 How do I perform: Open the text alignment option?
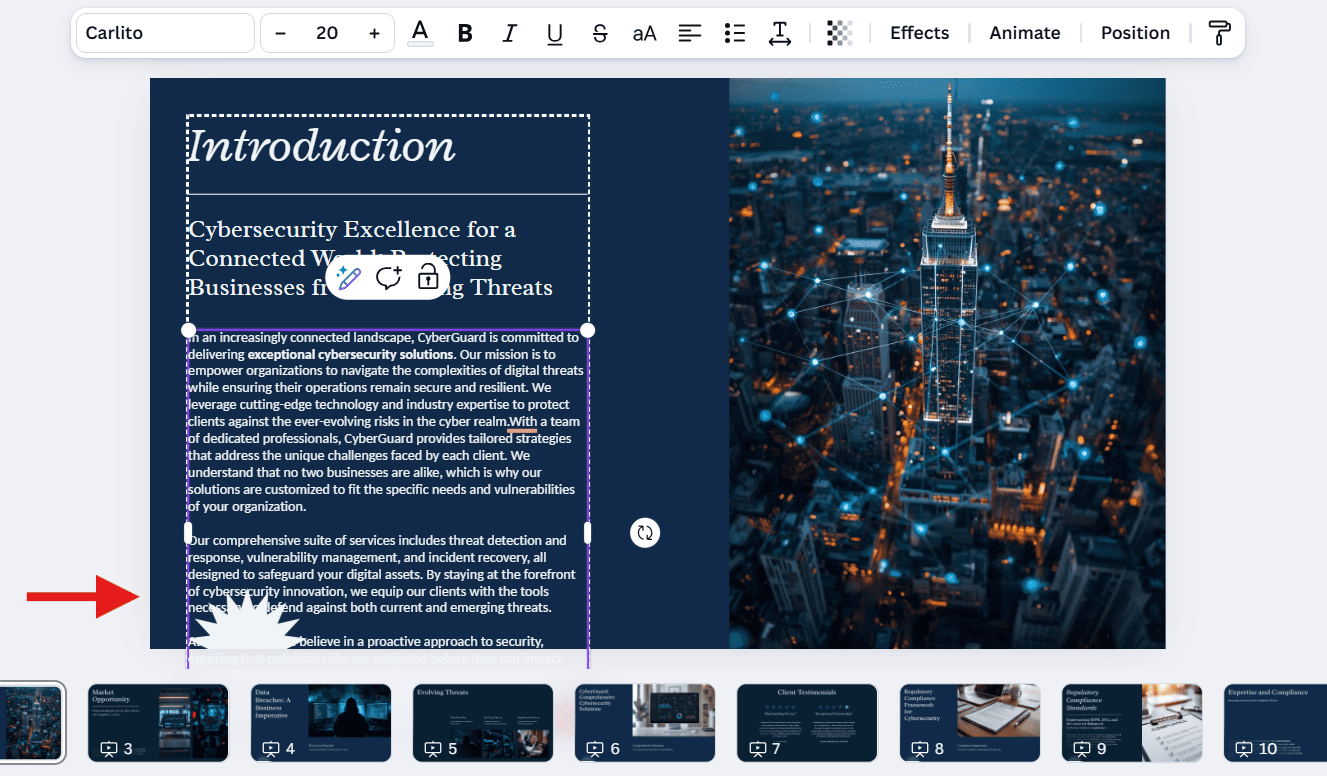point(689,33)
